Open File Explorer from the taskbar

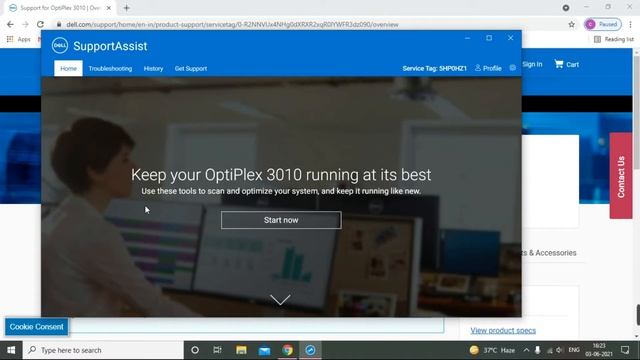(x=241, y=350)
